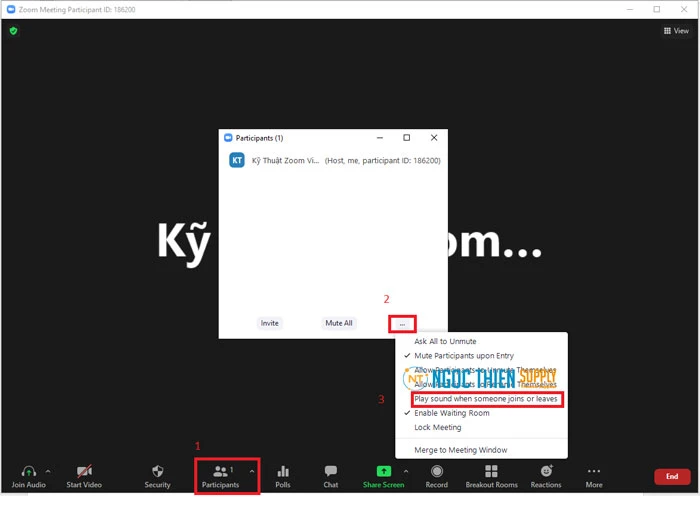The width and height of the screenshot is (700, 521).
Task: Click the green encryption shield icon
Action: (x=13, y=31)
